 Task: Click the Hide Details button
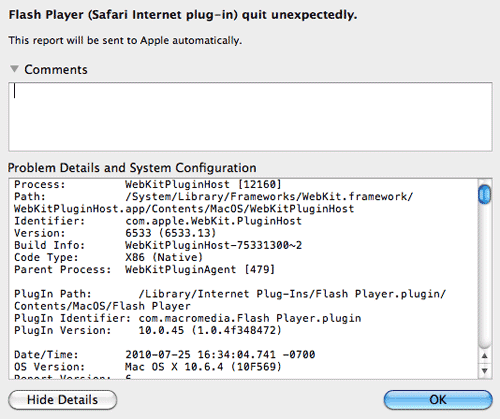(x=62, y=400)
